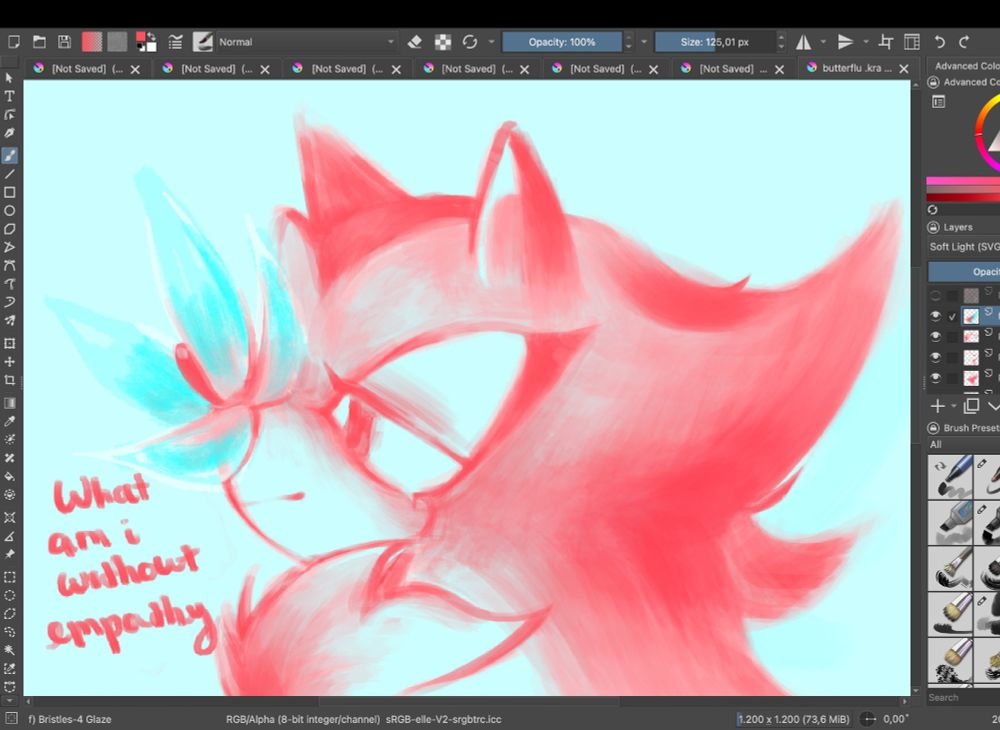
Task: Select the Elliptical Selection tool
Action: click(x=10, y=595)
